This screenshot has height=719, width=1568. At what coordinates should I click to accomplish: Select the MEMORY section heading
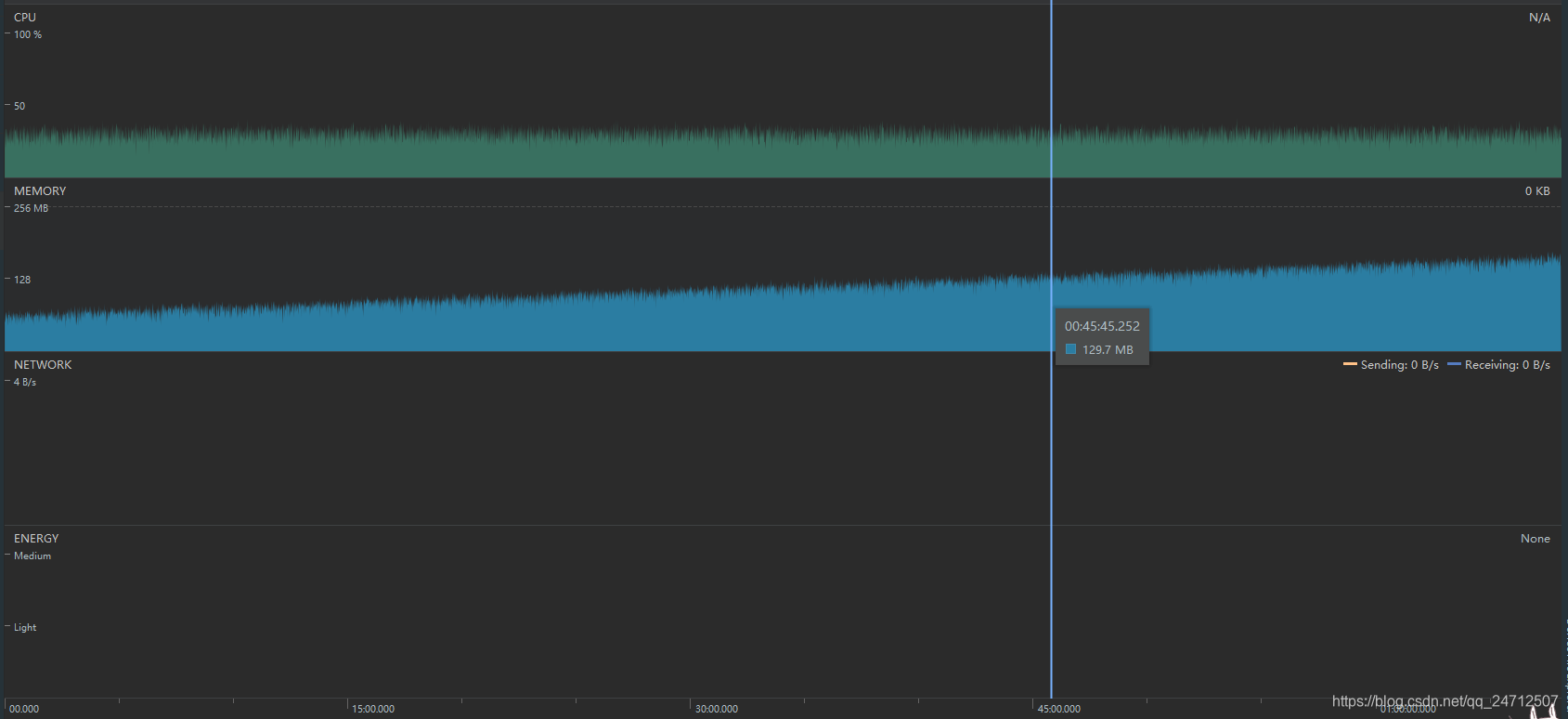(40, 191)
